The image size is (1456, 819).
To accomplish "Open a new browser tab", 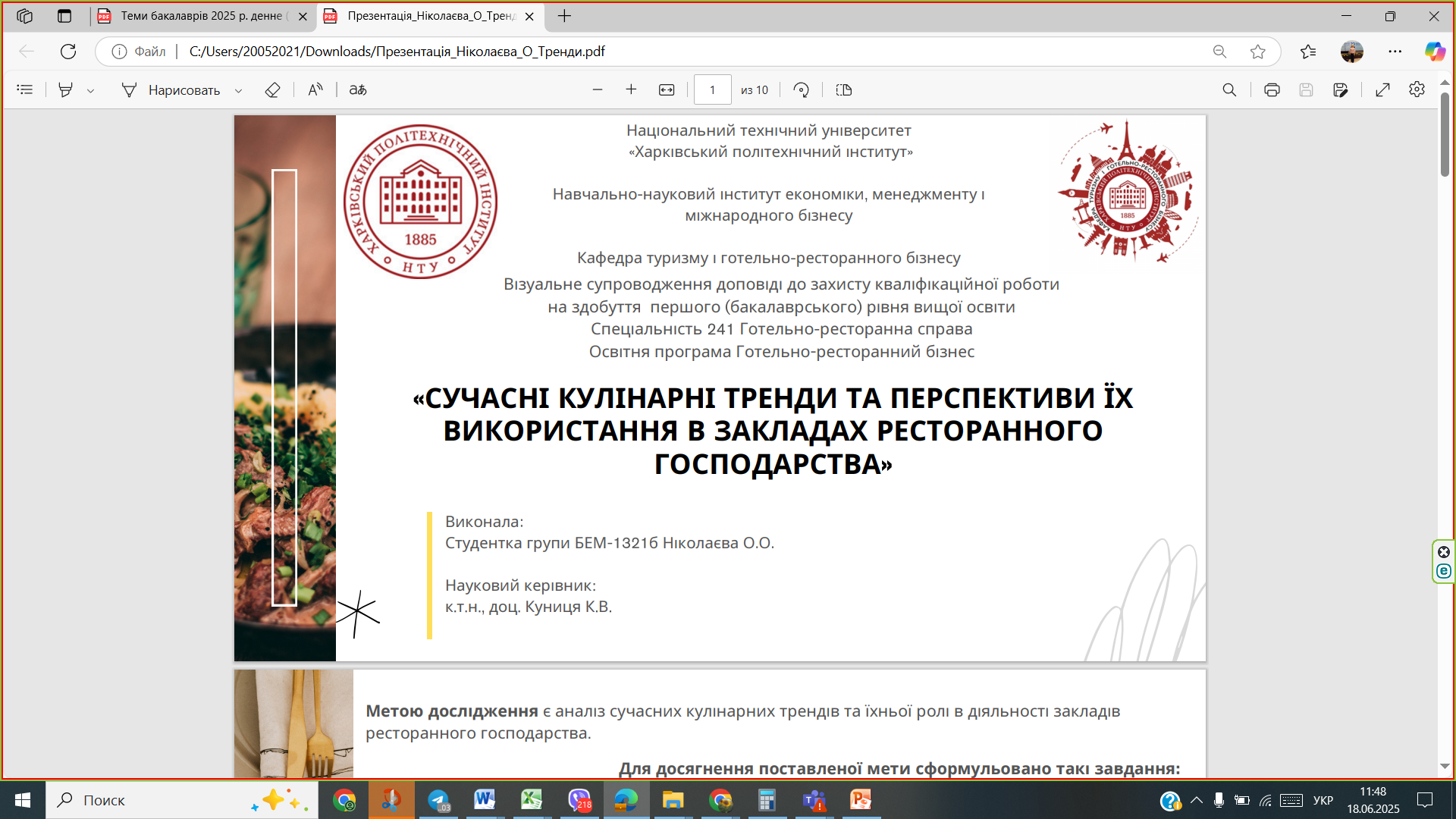I will pos(564,16).
